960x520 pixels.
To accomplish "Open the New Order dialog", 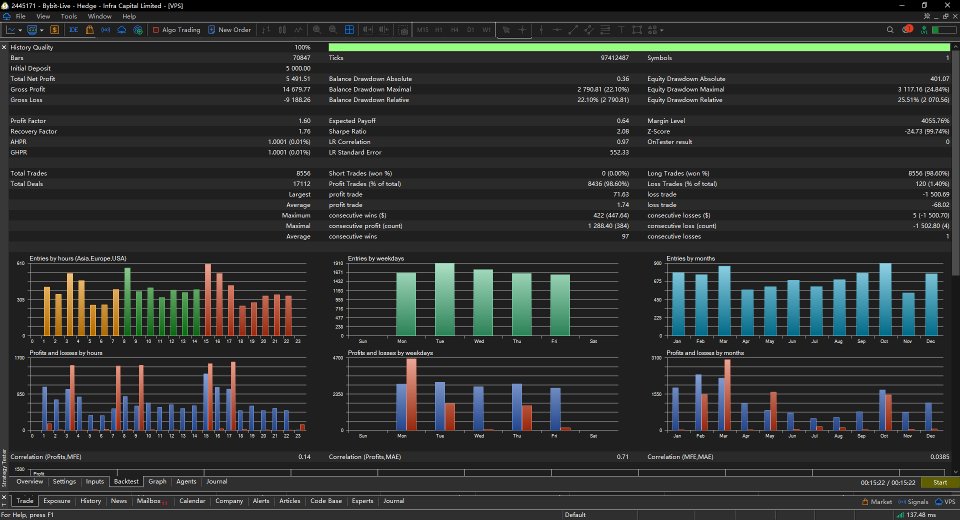I will pyautogui.click(x=230, y=29).
